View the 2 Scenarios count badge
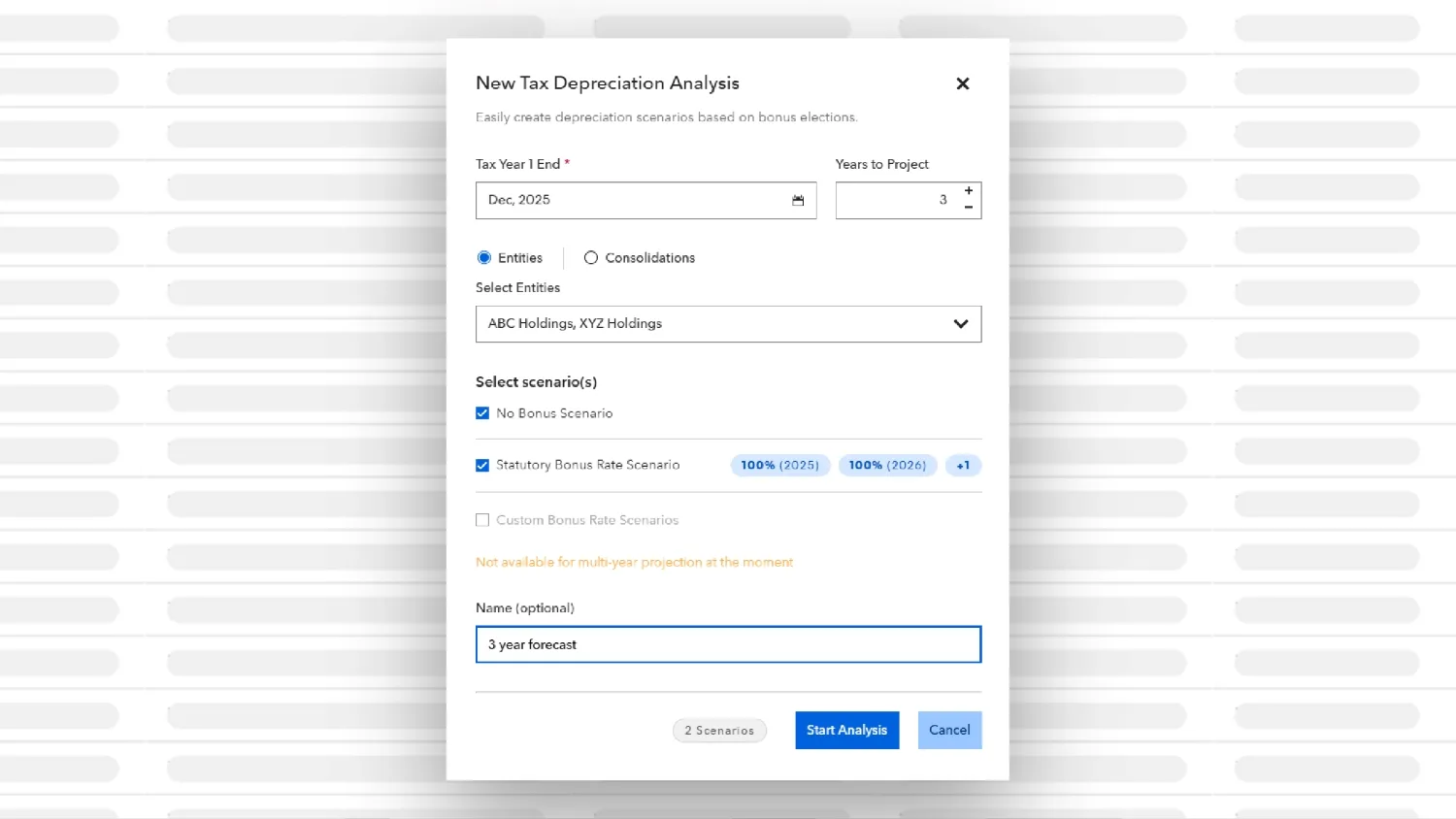Viewport: 1456px width, 819px height. click(719, 731)
